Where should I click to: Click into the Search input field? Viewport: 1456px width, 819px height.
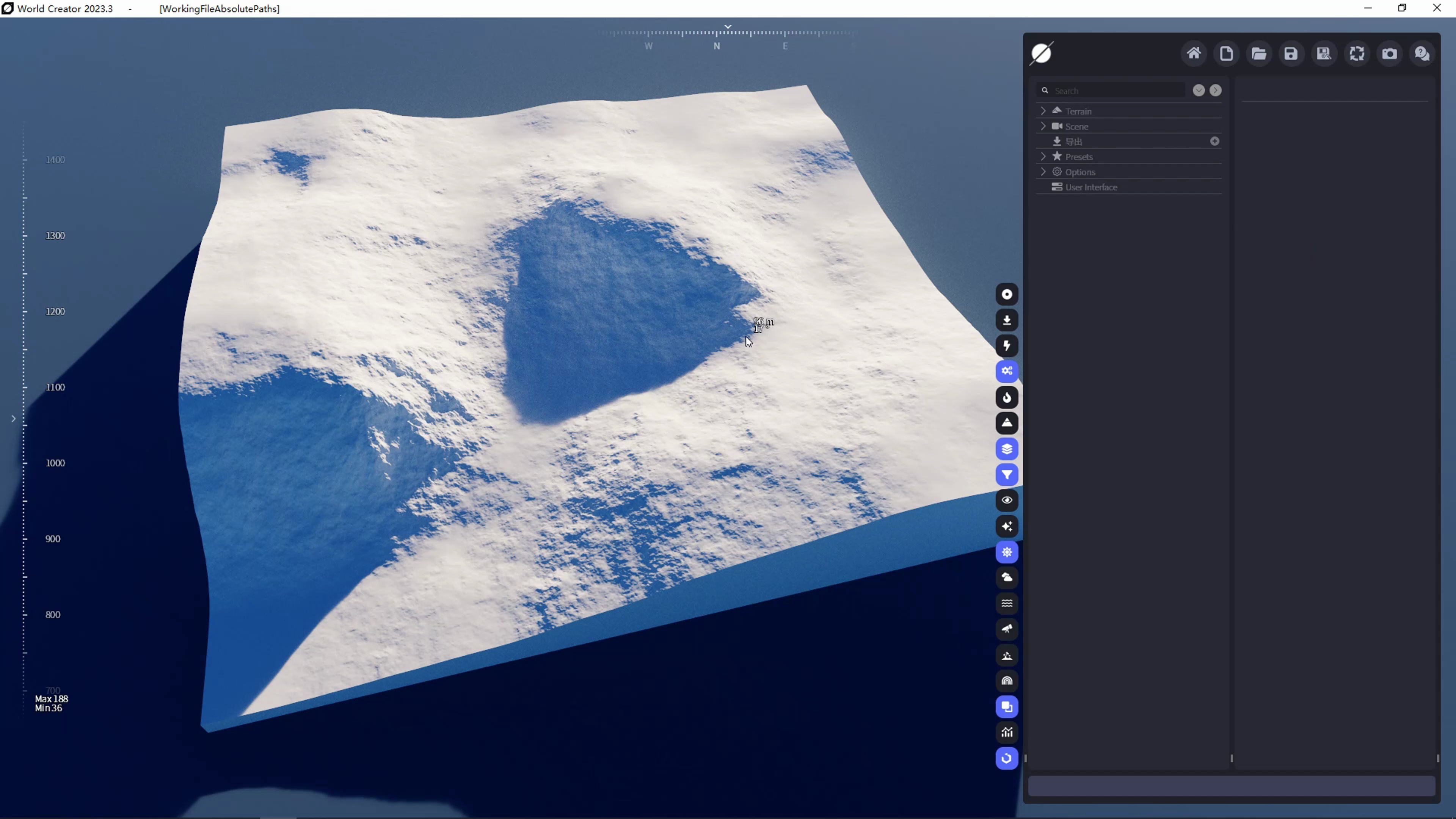pyautogui.click(x=1116, y=91)
